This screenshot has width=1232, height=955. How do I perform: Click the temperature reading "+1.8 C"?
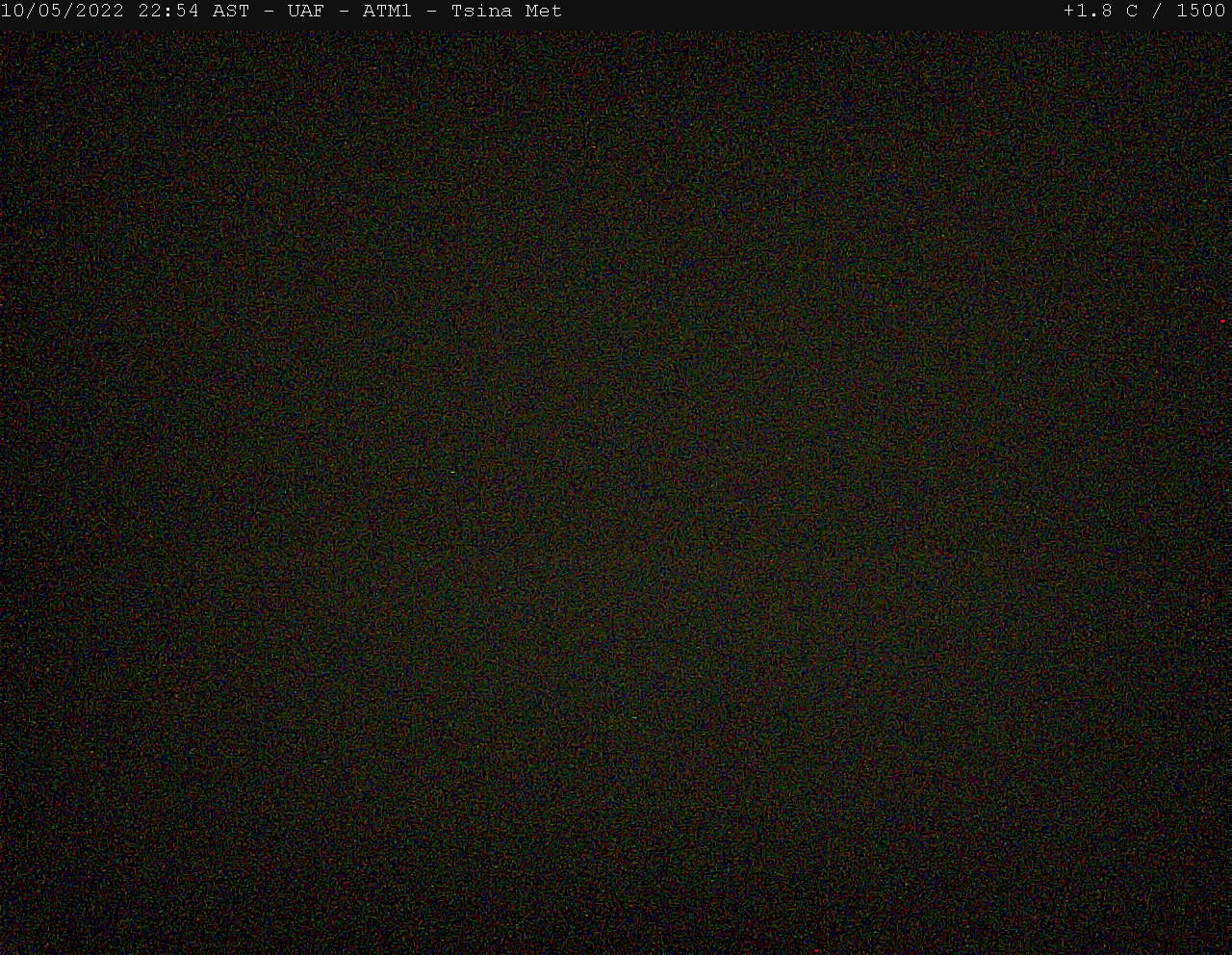click(x=1100, y=12)
